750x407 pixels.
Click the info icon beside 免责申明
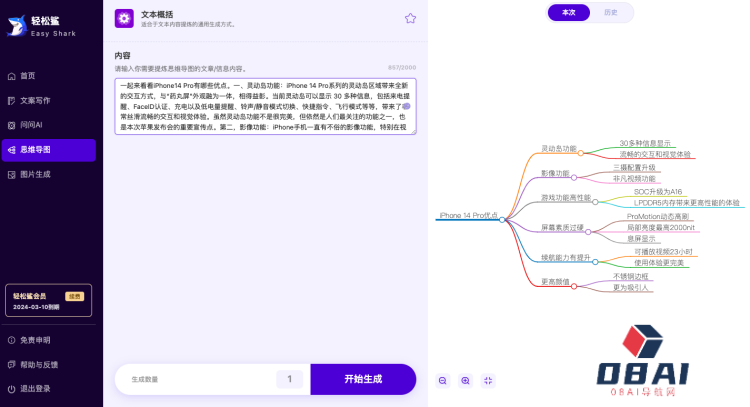coord(11,340)
